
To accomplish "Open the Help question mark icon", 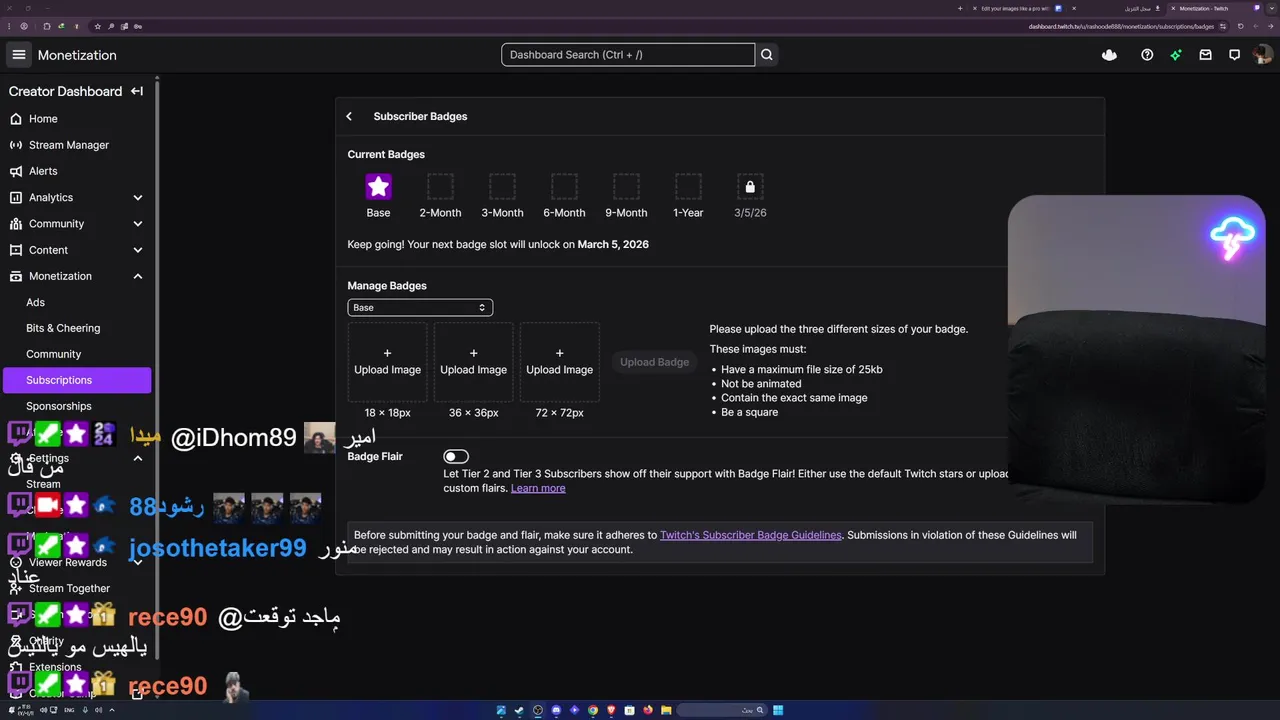I will [x=1147, y=55].
